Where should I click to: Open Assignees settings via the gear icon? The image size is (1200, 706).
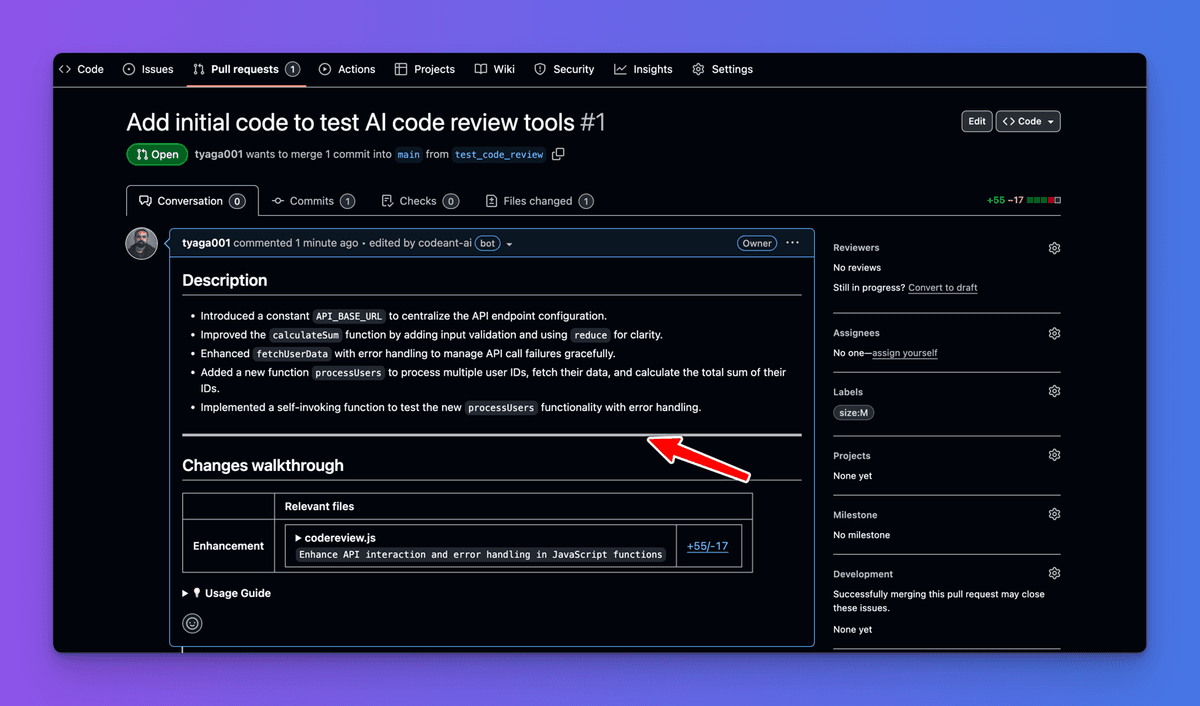pyautogui.click(x=1054, y=332)
